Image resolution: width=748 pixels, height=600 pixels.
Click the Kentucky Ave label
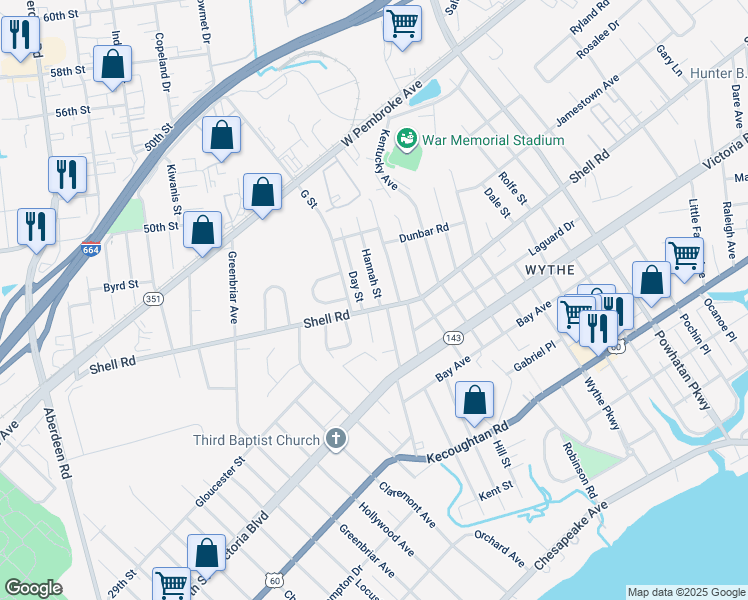pos(386,159)
